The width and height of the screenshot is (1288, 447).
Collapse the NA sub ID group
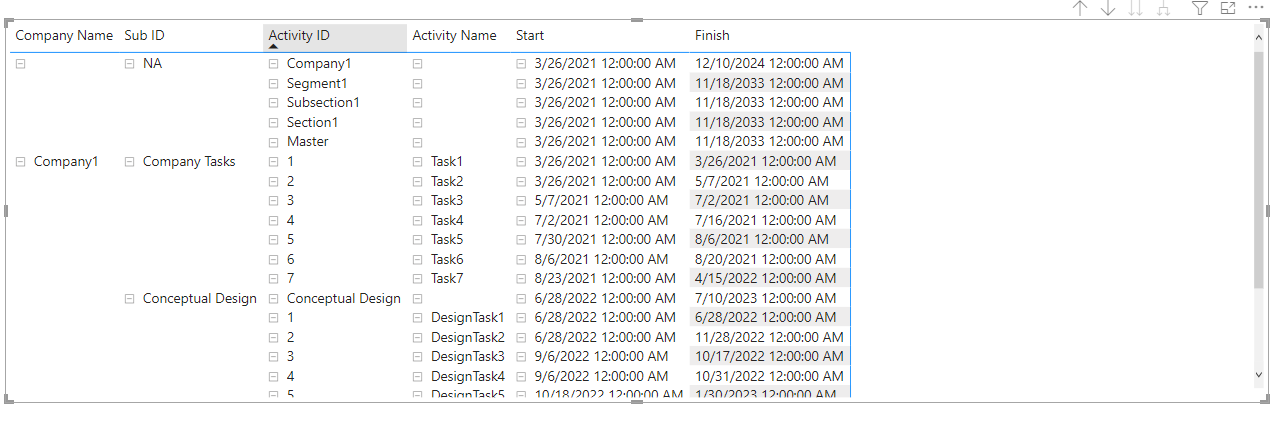pos(129,63)
